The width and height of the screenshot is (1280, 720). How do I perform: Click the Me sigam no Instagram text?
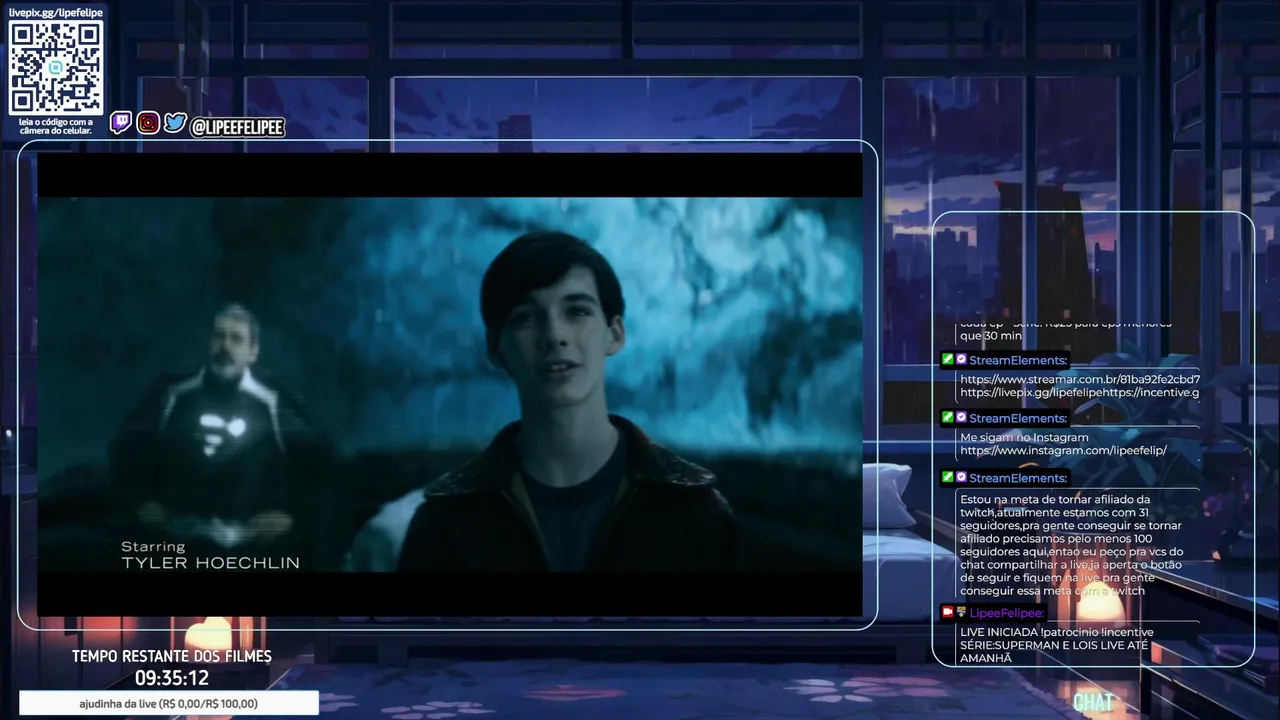pos(1024,438)
